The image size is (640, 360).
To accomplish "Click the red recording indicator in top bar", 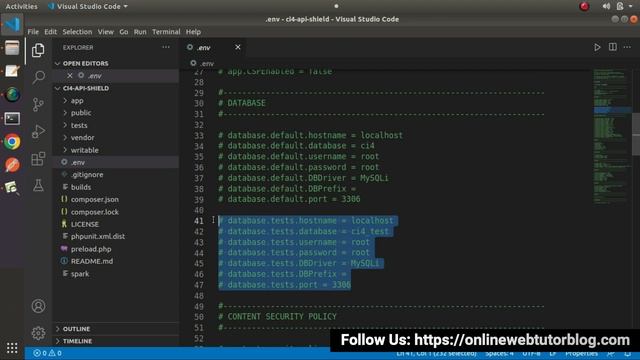I will click(584, 6).
